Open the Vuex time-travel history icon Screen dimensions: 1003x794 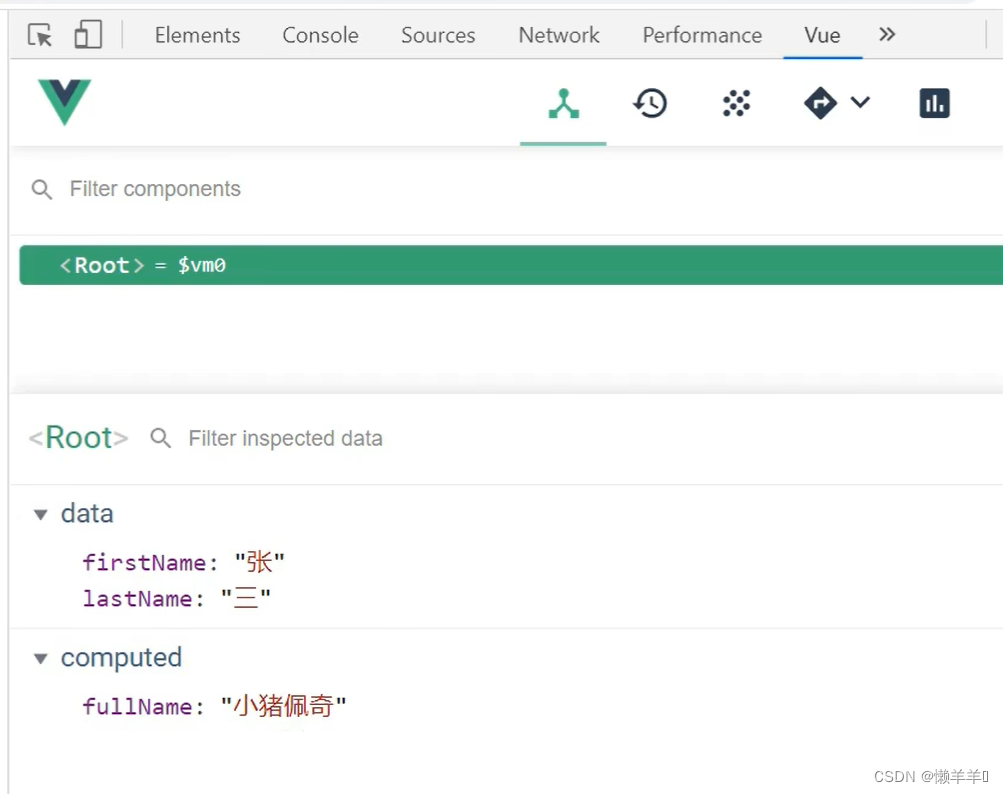pos(650,103)
